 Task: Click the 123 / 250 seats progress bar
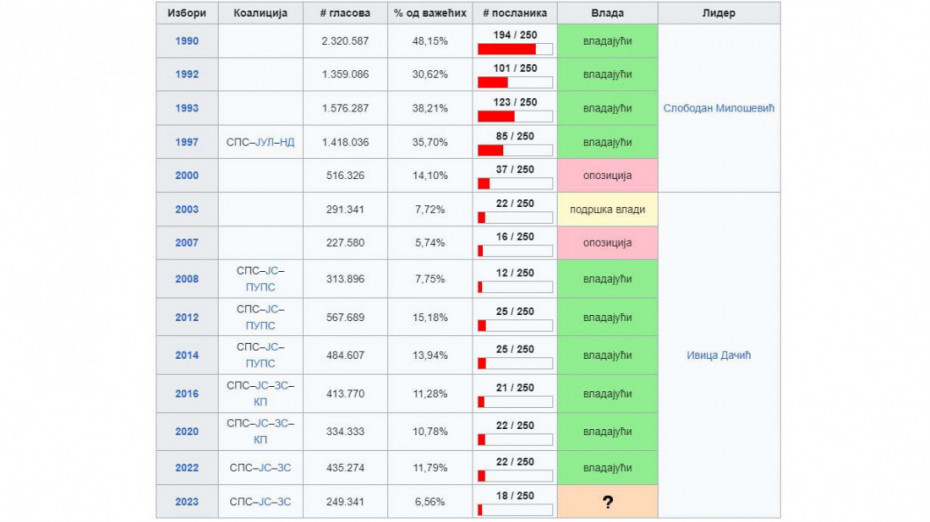515,116
